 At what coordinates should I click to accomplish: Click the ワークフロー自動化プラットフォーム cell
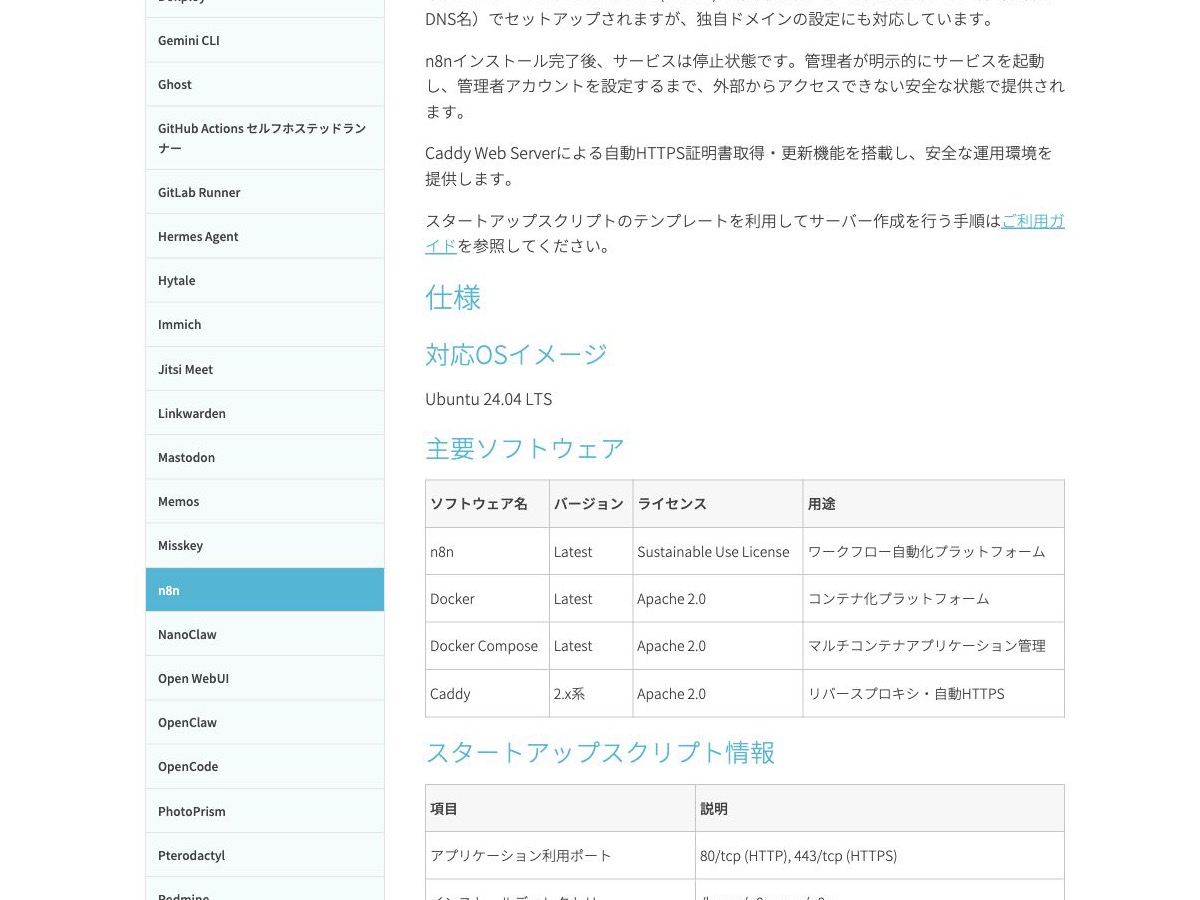click(933, 551)
